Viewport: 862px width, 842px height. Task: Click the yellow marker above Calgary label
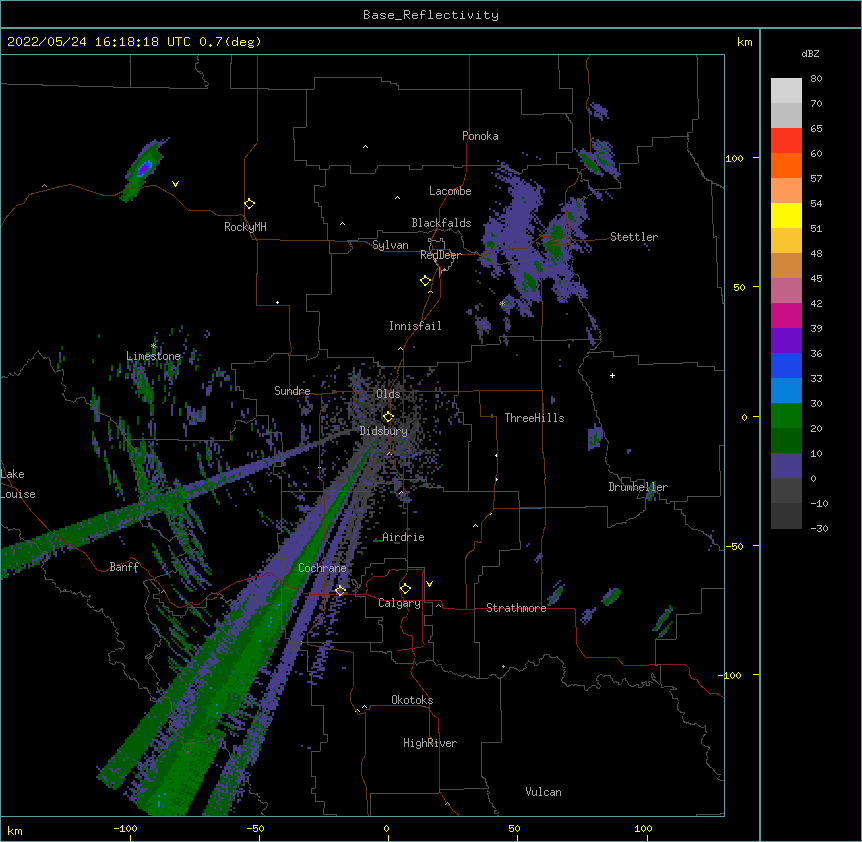point(405,589)
